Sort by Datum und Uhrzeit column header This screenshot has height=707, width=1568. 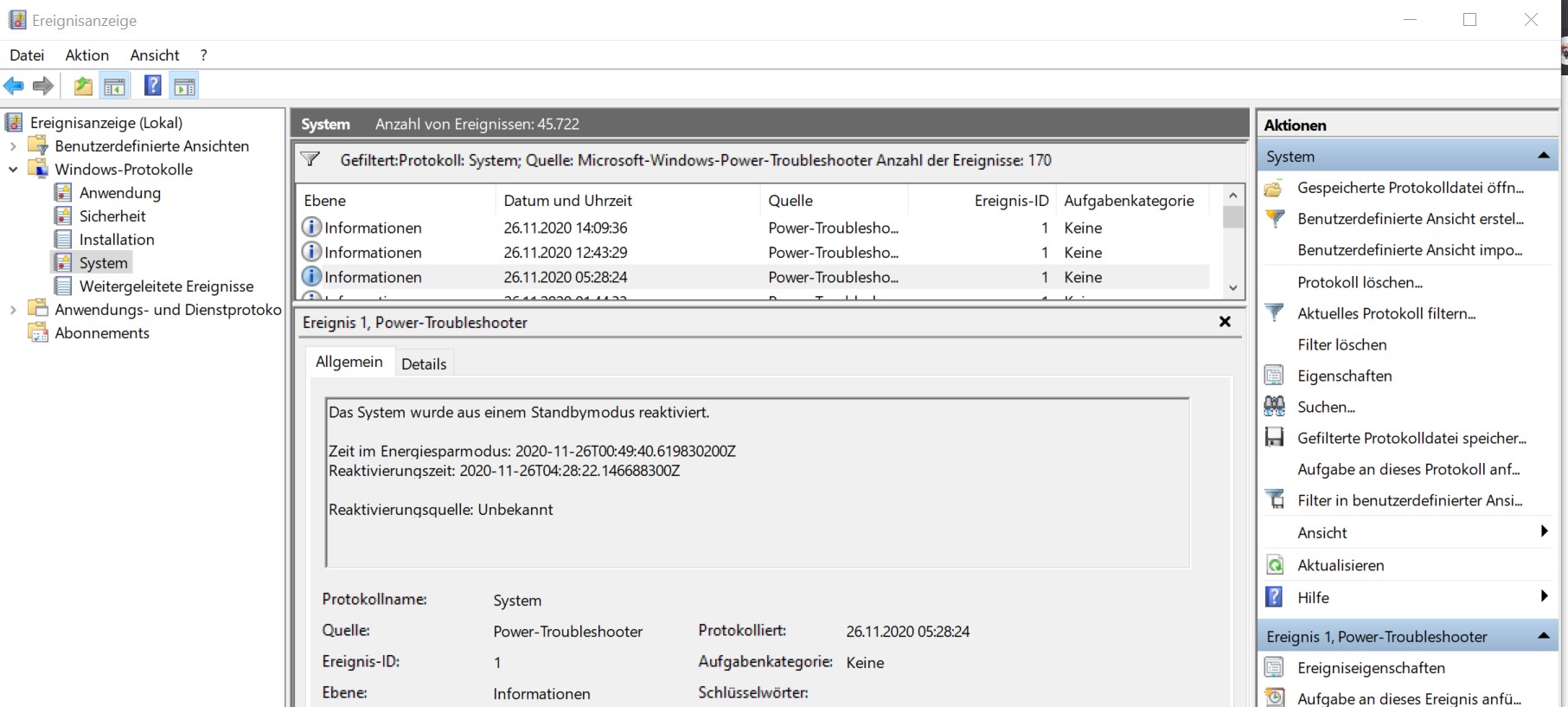pos(627,200)
